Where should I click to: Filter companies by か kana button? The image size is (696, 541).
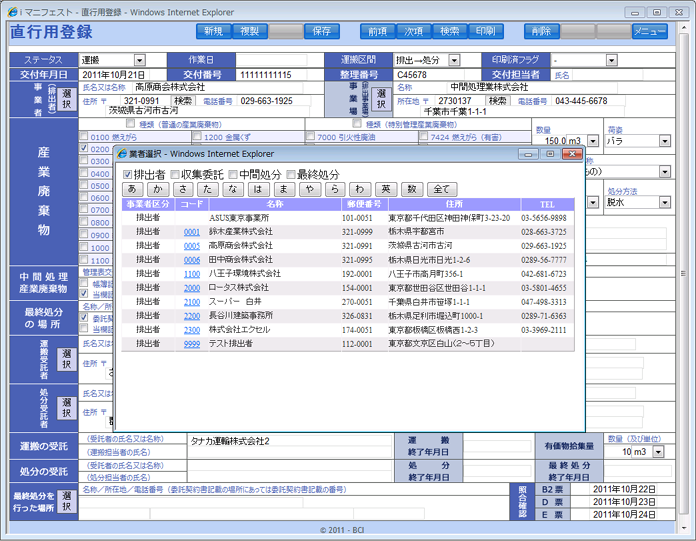[158, 190]
